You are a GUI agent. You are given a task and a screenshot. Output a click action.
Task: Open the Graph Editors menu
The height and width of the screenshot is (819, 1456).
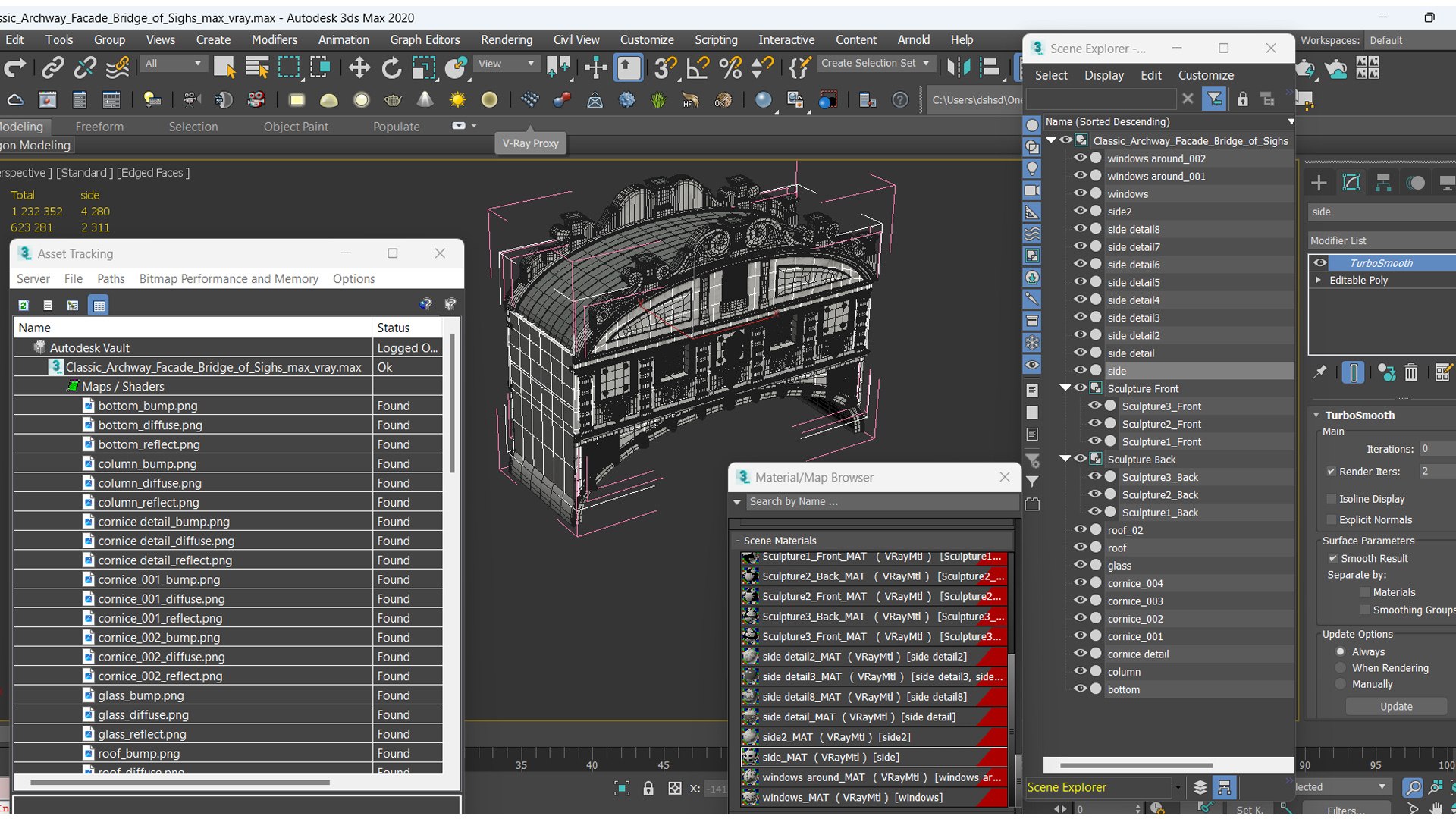point(425,39)
